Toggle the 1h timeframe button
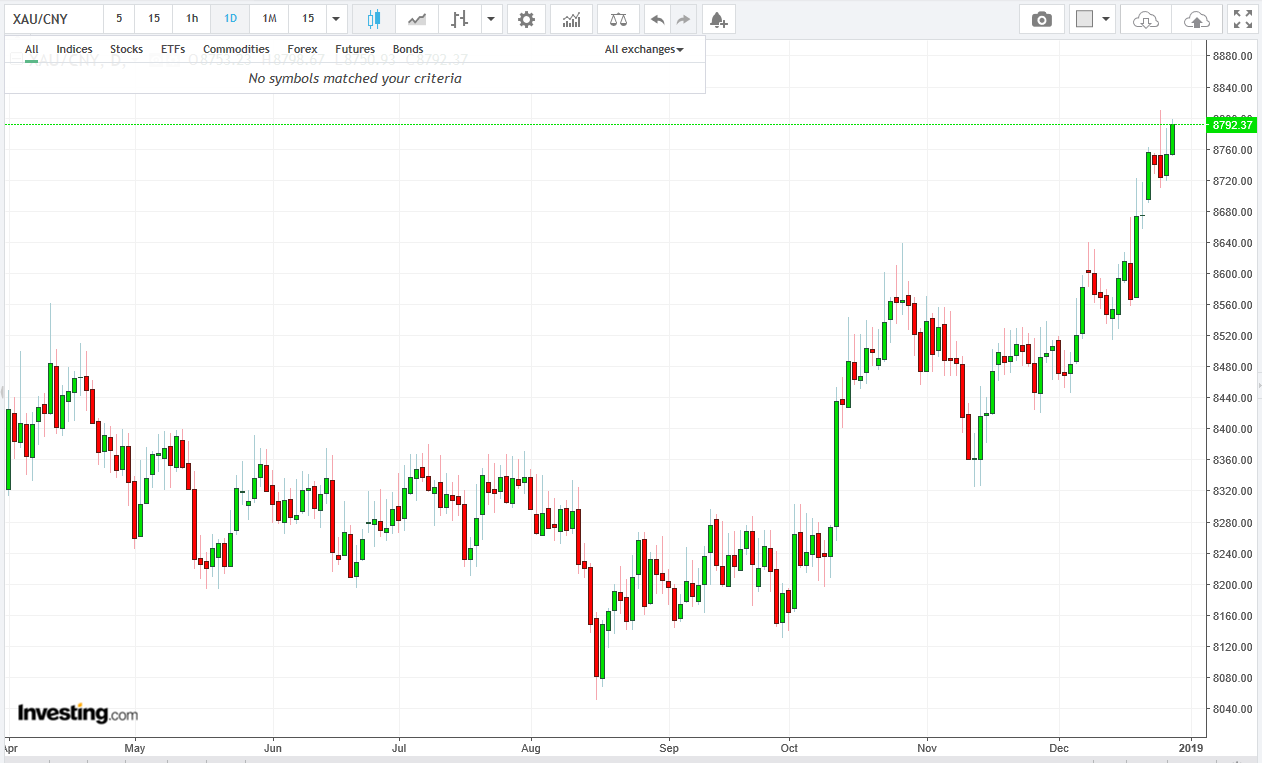The image size is (1262, 763). tap(192, 19)
